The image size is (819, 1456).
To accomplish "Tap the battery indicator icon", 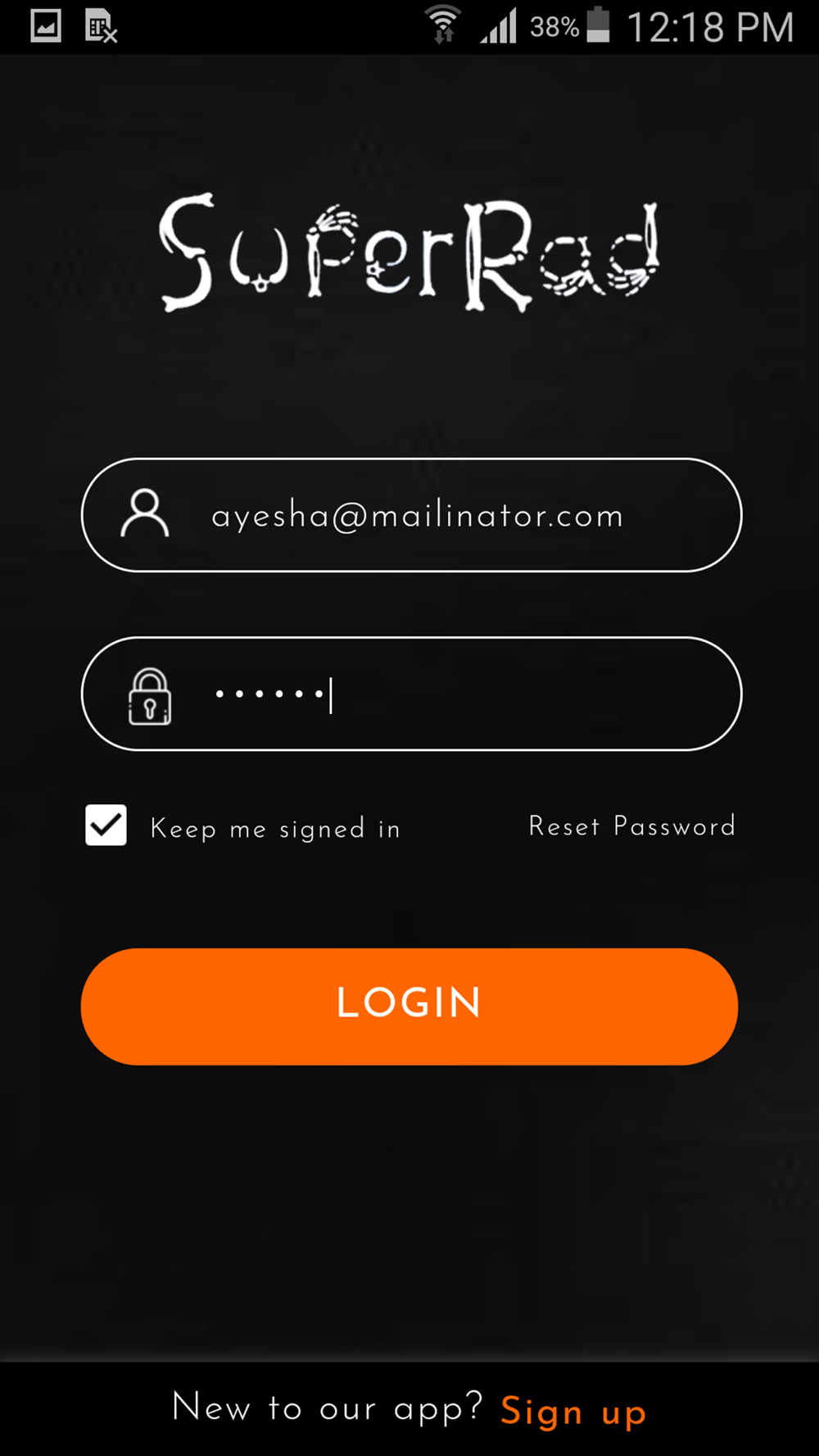I will 599,25.
